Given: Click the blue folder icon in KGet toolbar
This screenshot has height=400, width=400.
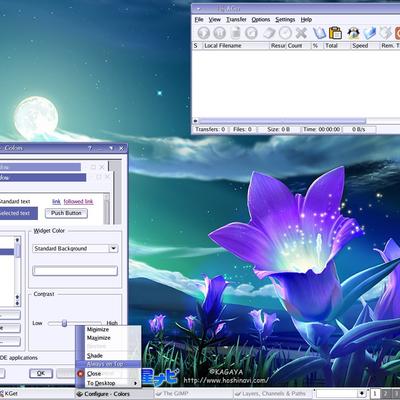Looking at the screenshot, I should 369,33.
